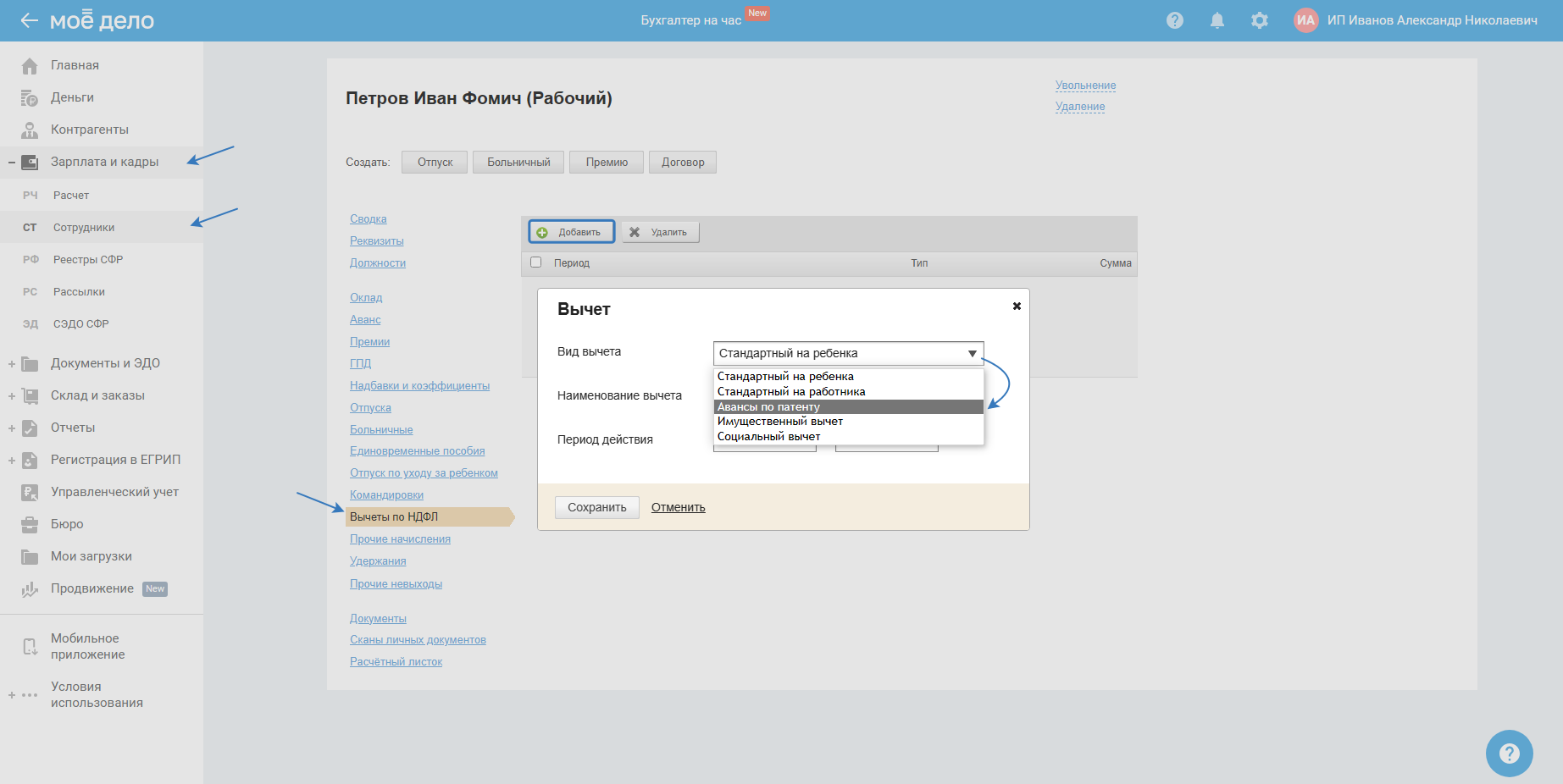Expand the Документы и ЭДО section

click(x=12, y=364)
